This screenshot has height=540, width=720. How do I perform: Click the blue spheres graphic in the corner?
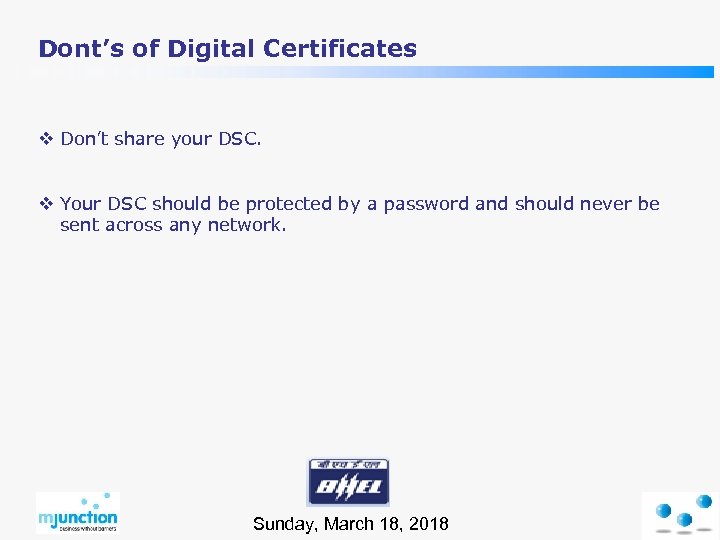pyautogui.click(x=681, y=514)
